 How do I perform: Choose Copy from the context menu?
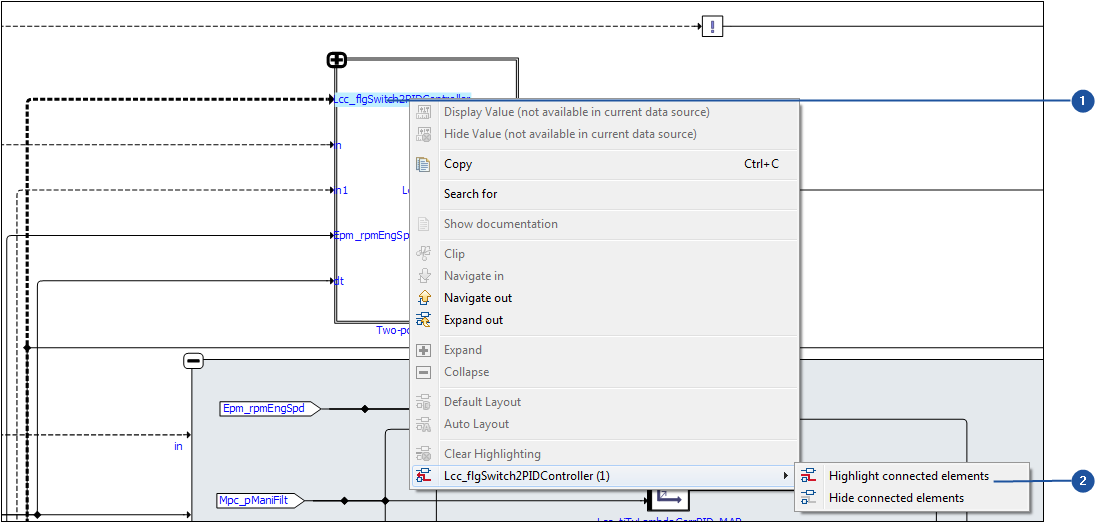[458, 164]
